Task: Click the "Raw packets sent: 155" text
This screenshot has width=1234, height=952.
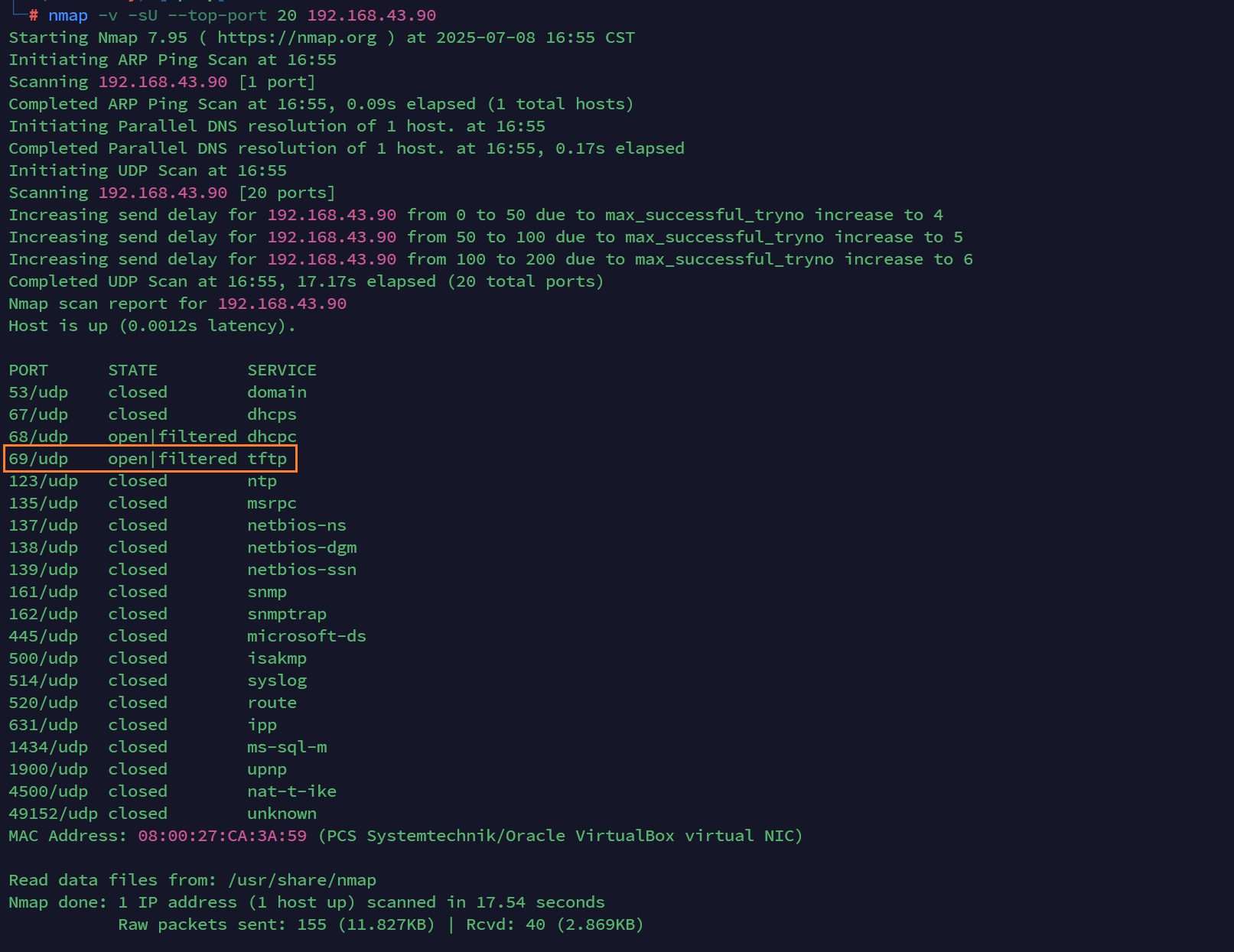Action: 222,924
